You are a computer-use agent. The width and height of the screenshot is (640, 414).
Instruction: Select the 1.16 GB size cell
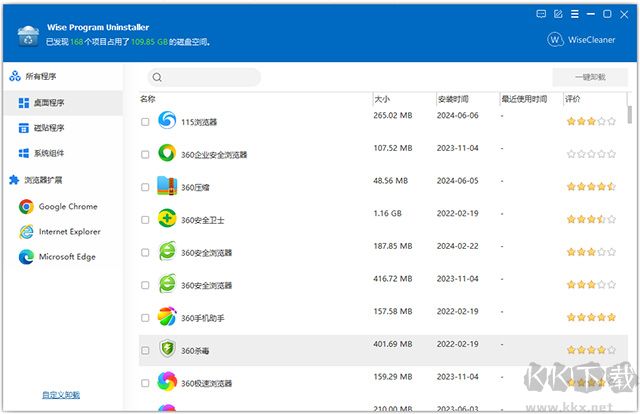tap(387, 214)
